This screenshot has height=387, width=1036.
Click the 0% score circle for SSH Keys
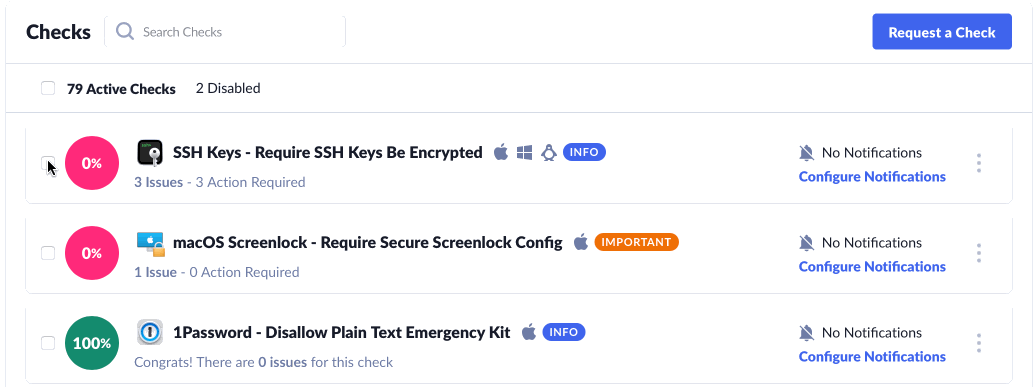(x=92, y=163)
